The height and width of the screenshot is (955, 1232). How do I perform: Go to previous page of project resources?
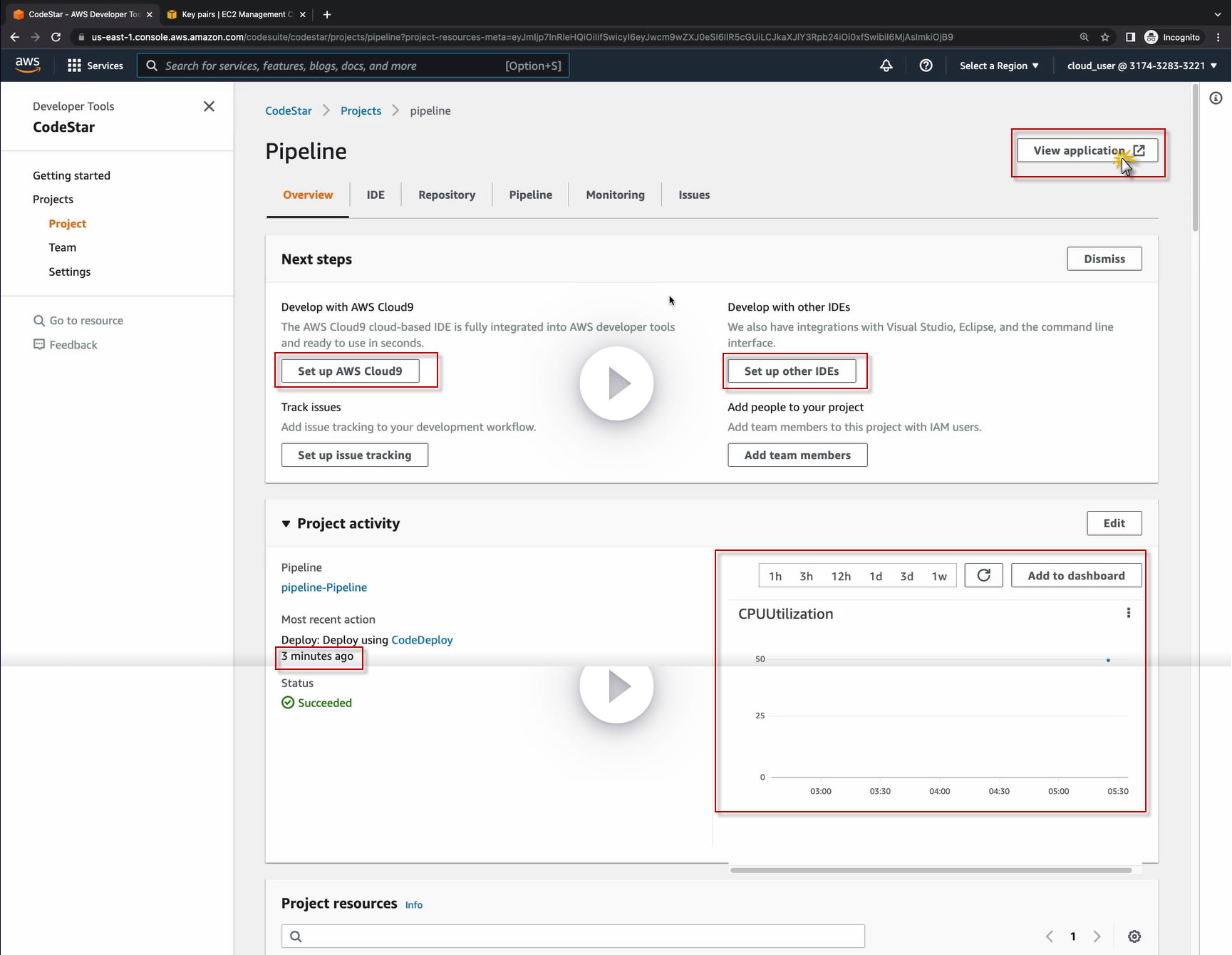pyautogui.click(x=1049, y=936)
